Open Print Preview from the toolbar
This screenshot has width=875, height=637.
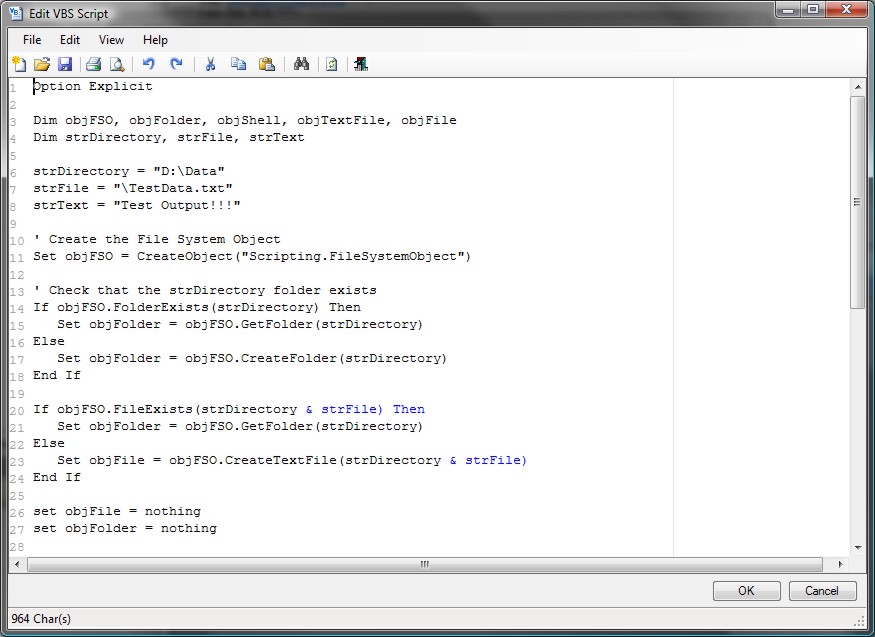click(x=117, y=64)
